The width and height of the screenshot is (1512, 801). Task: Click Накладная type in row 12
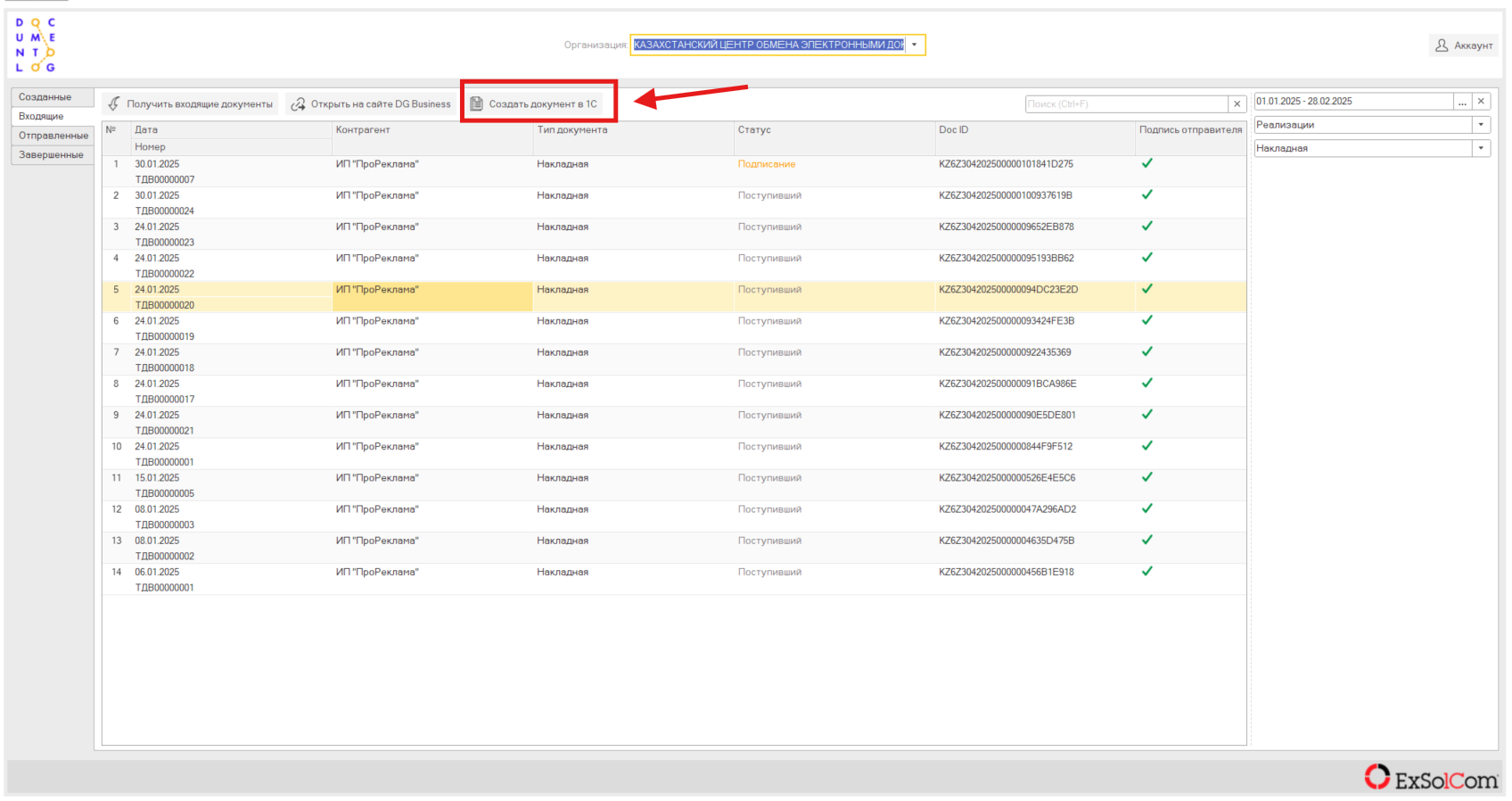click(x=563, y=509)
